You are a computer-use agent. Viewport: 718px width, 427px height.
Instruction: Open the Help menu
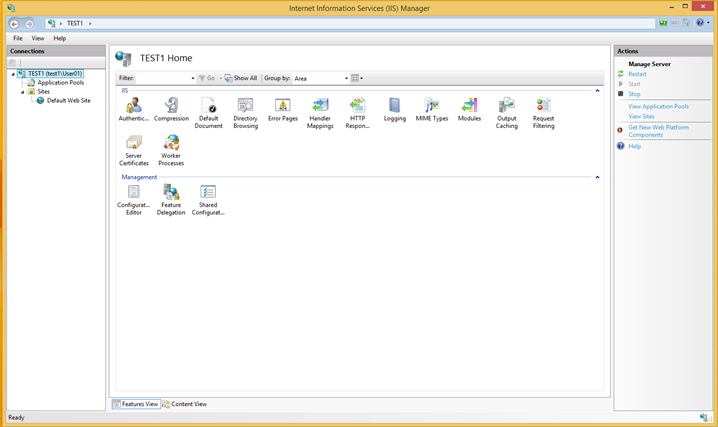pos(60,38)
